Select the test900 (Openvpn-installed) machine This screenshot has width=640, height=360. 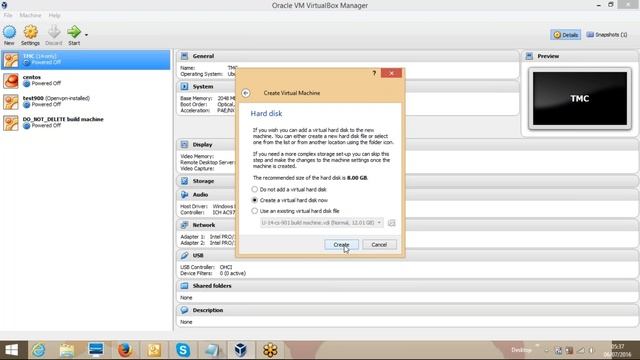pyautogui.click(x=86, y=102)
